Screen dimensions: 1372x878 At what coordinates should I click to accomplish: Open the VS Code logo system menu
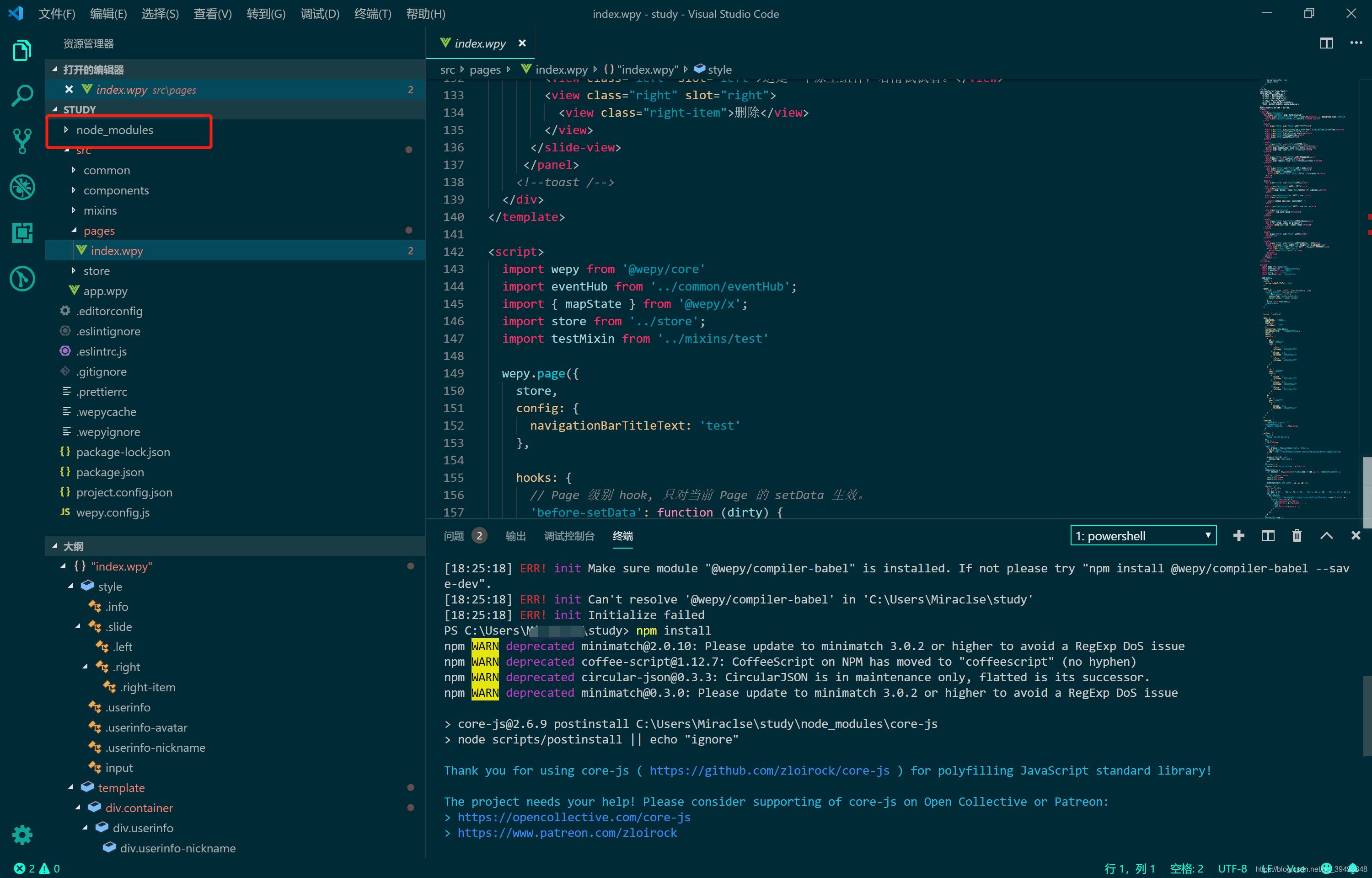[x=16, y=14]
